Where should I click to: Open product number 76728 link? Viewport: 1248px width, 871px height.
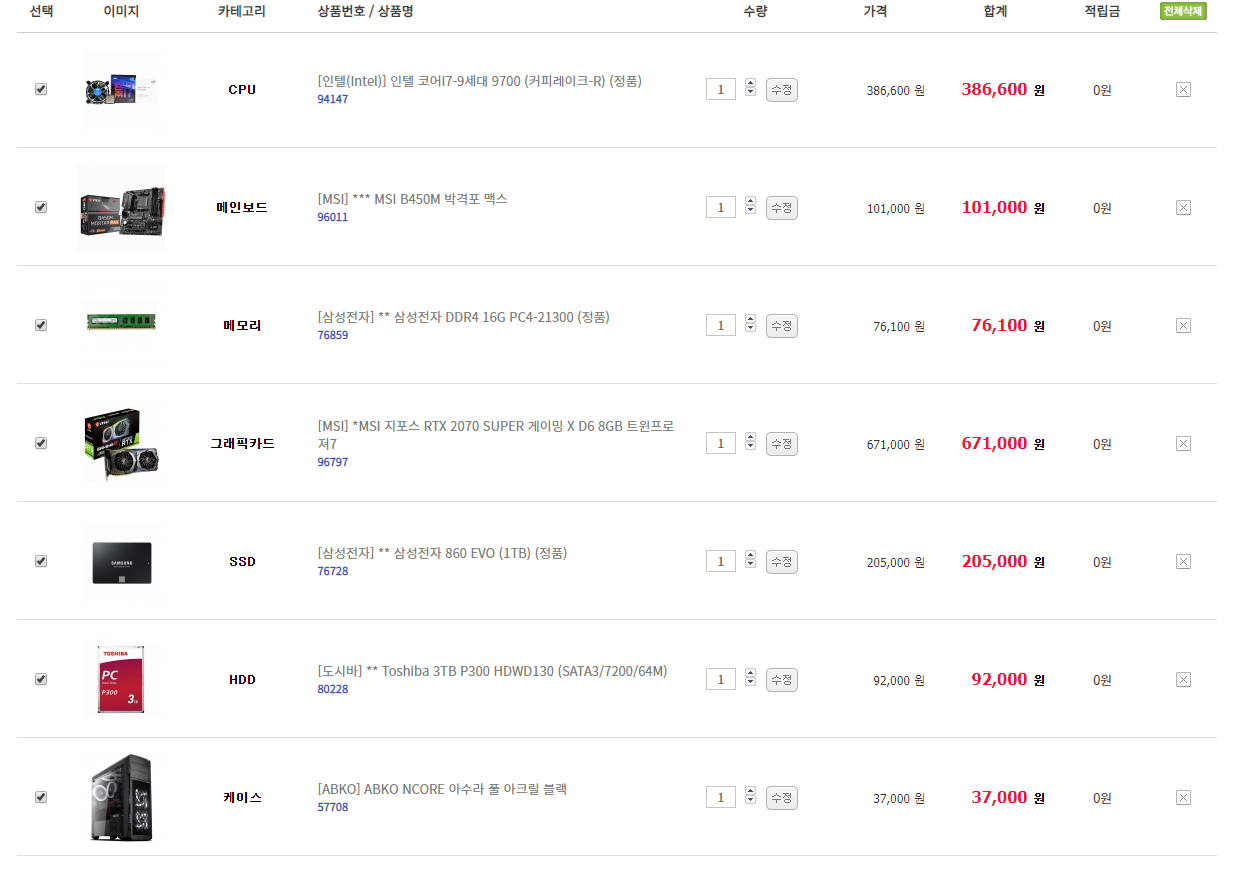(333, 571)
